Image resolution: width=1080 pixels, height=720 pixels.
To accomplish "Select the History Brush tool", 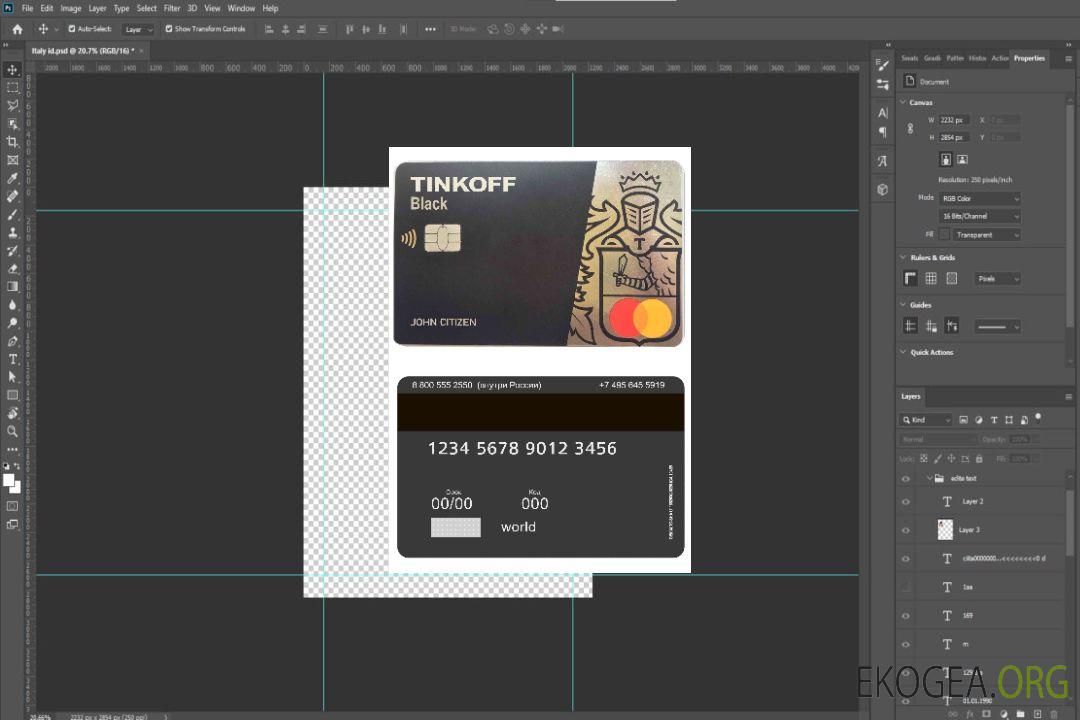I will coord(12,251).
